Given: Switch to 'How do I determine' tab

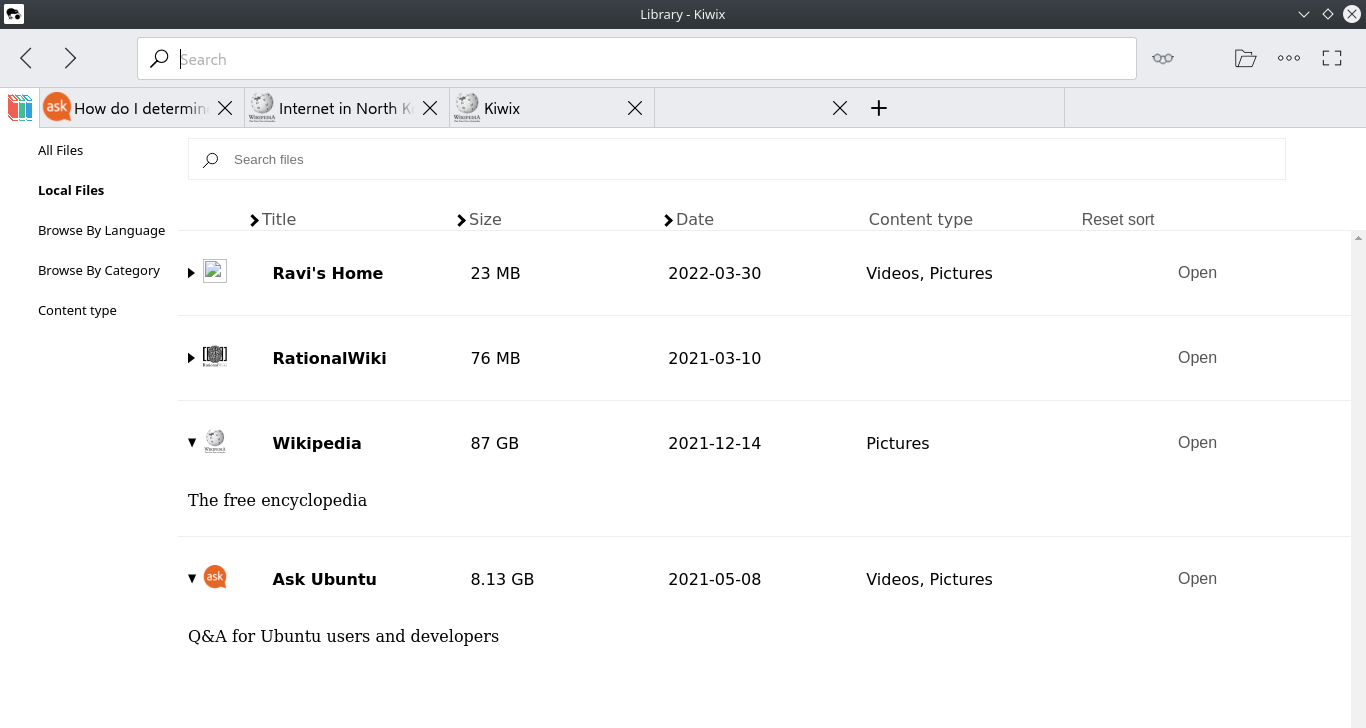Looking at the screenshot, I should point(142,108).
